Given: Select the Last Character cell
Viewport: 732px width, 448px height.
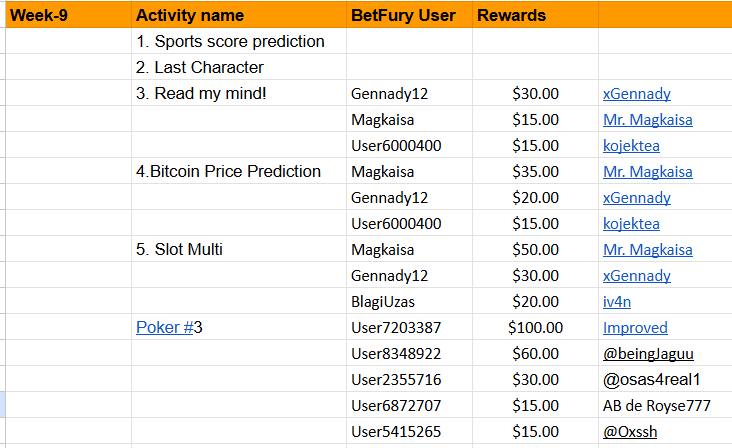Looking at the screenshot, I should point(239,67).
